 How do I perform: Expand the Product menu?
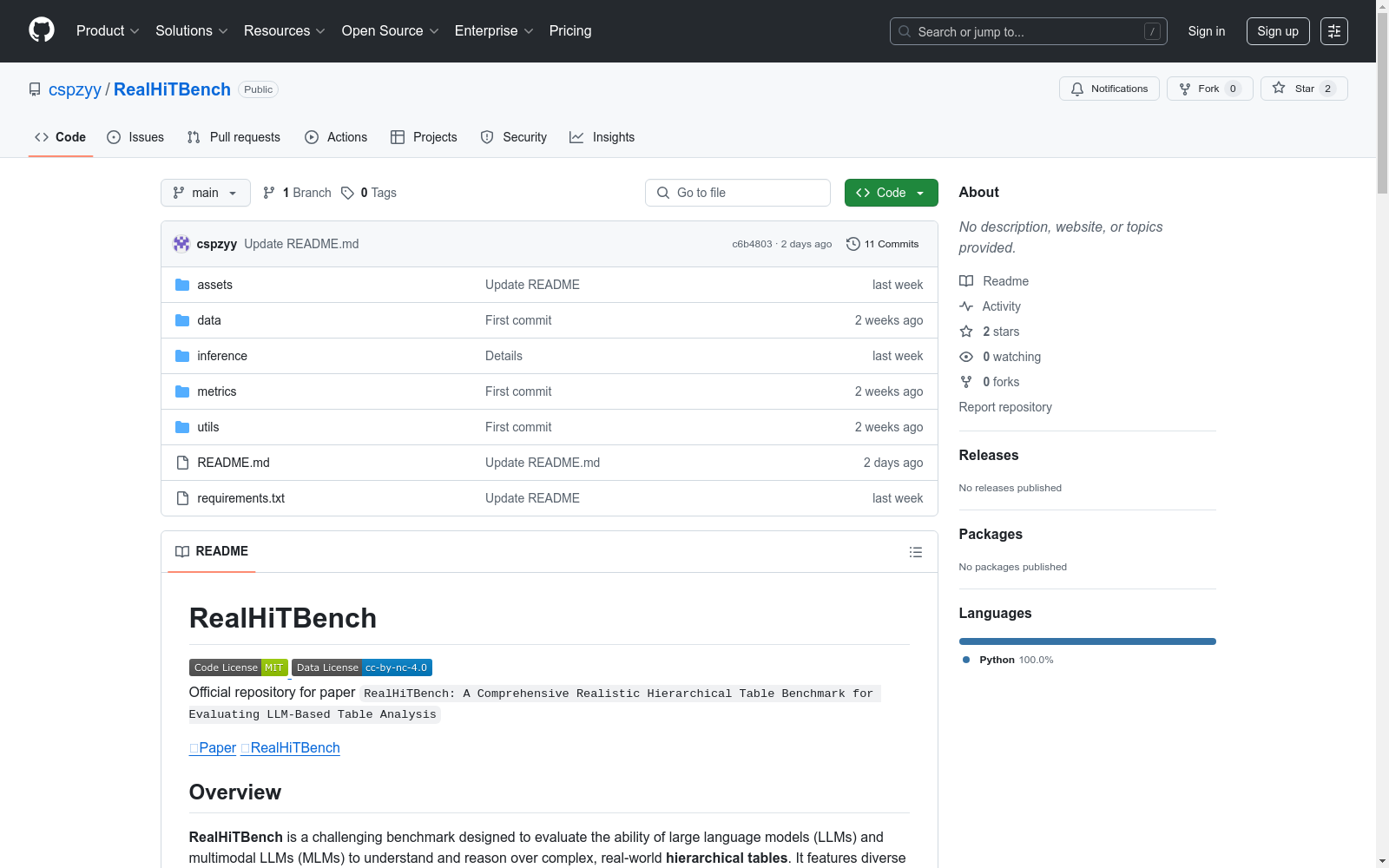(108, 30)
